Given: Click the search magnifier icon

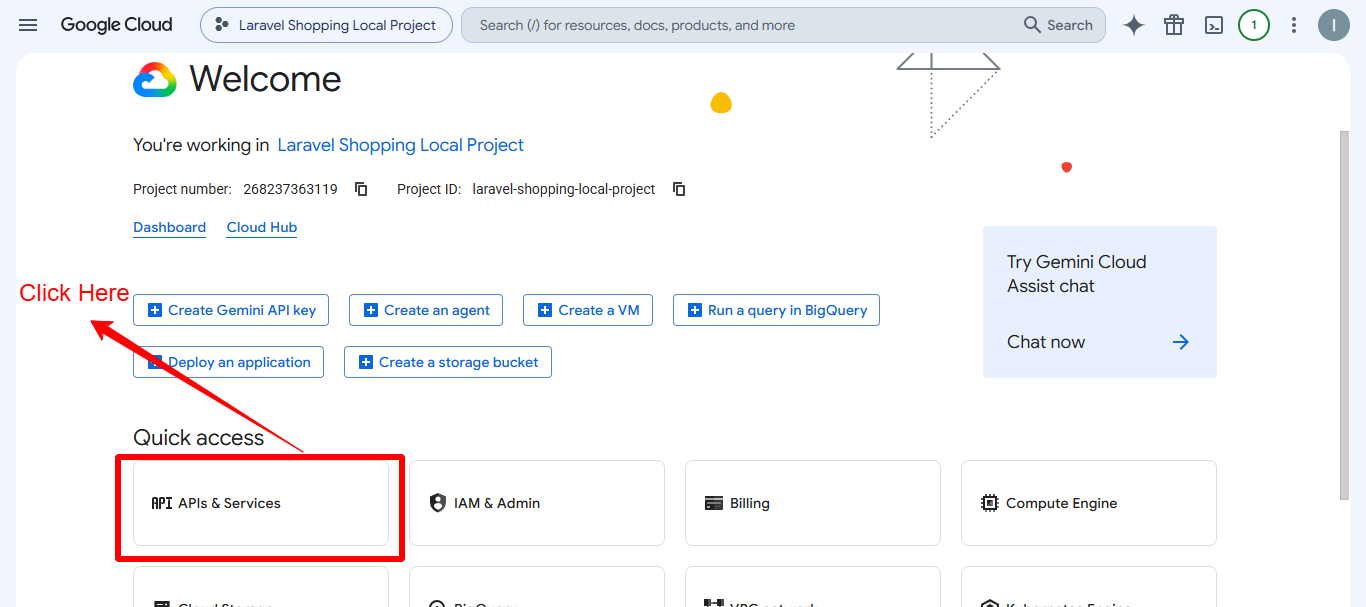Looking at the screenshot, I should (1033, 25).
